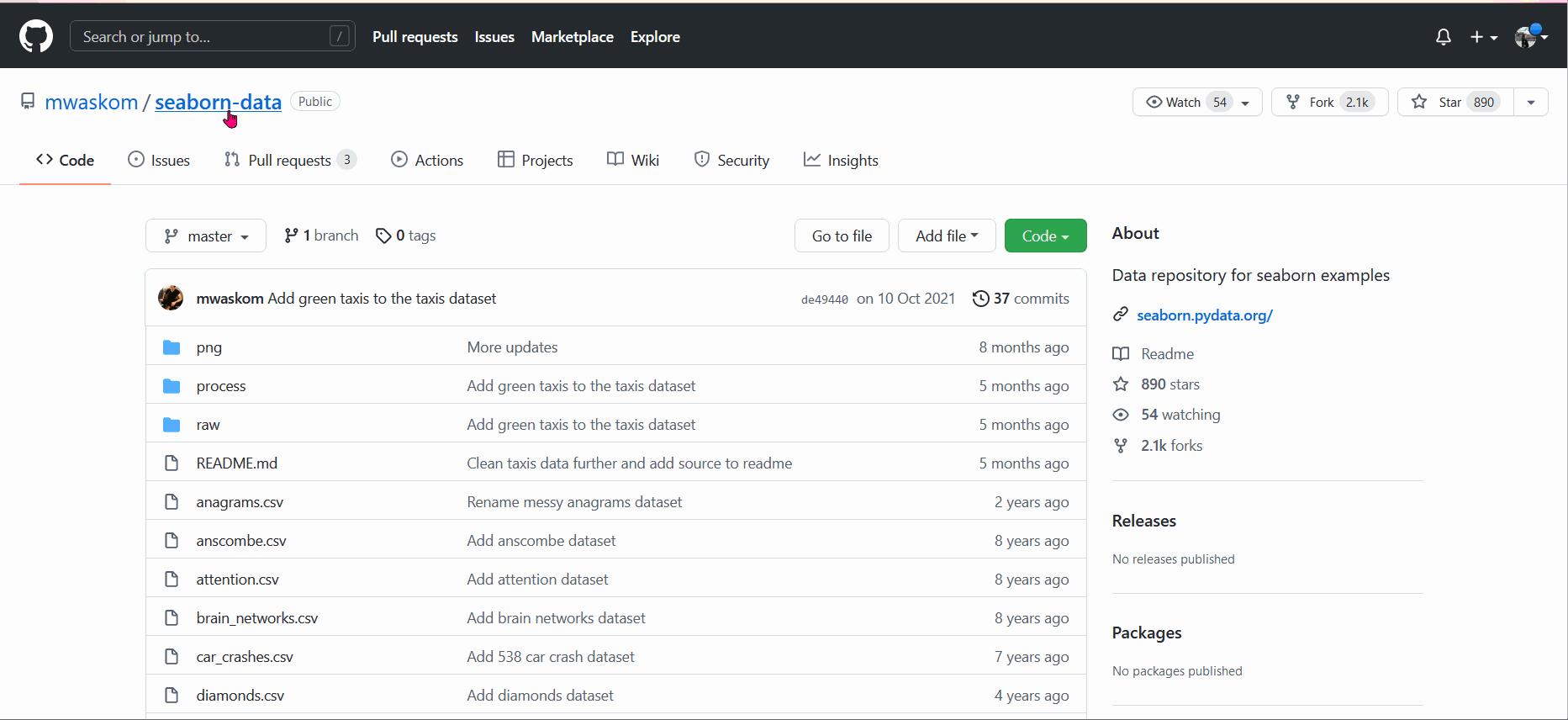1568x720 pixels.
Task: Open the png folder
Action: coord(209,347)
